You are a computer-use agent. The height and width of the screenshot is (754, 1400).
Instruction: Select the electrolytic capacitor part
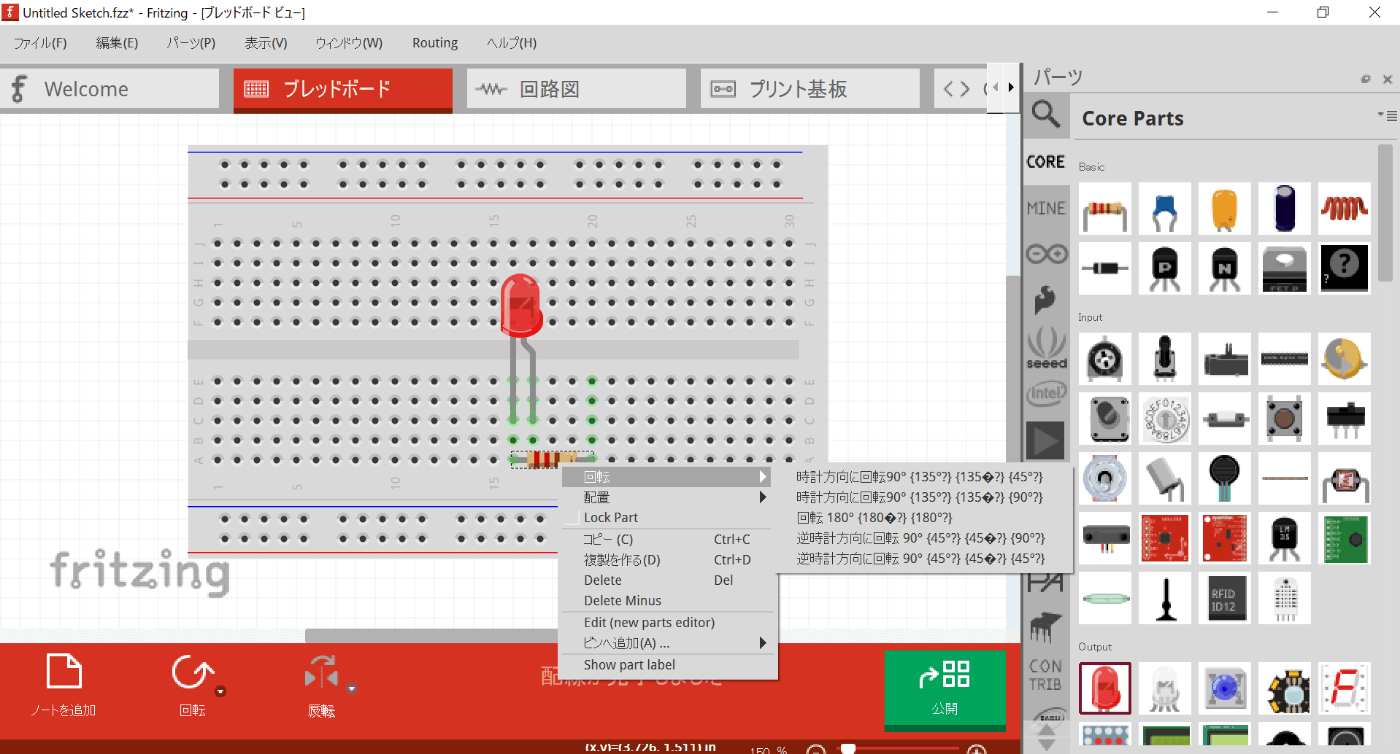[1285, 208]
